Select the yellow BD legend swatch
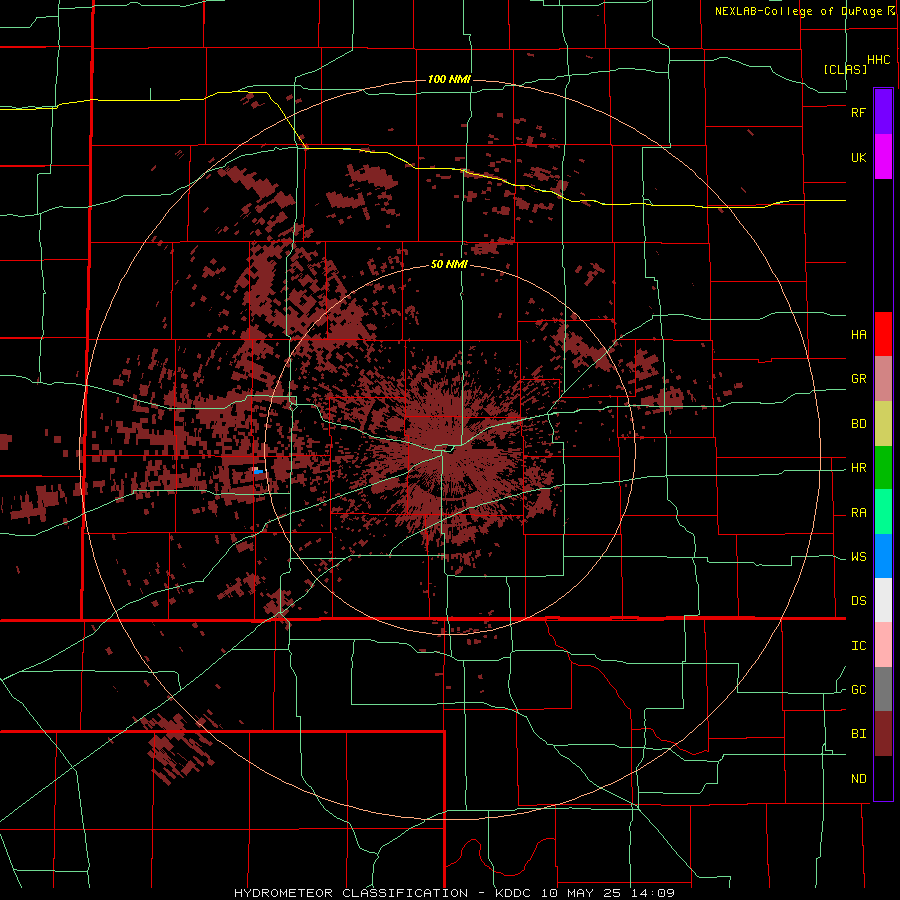Image resolution: width=900 pixels, height=900 pixels. [x=883, y=424]
